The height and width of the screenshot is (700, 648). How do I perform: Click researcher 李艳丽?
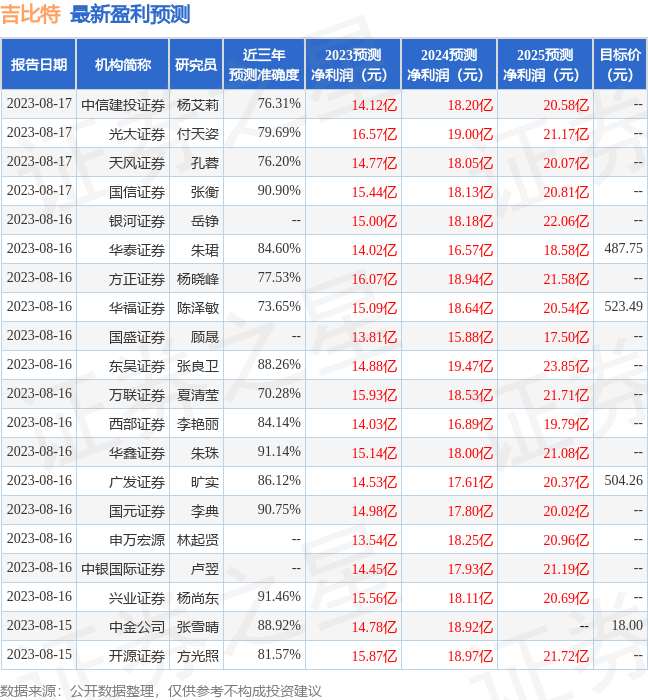[x=198, y=425]
